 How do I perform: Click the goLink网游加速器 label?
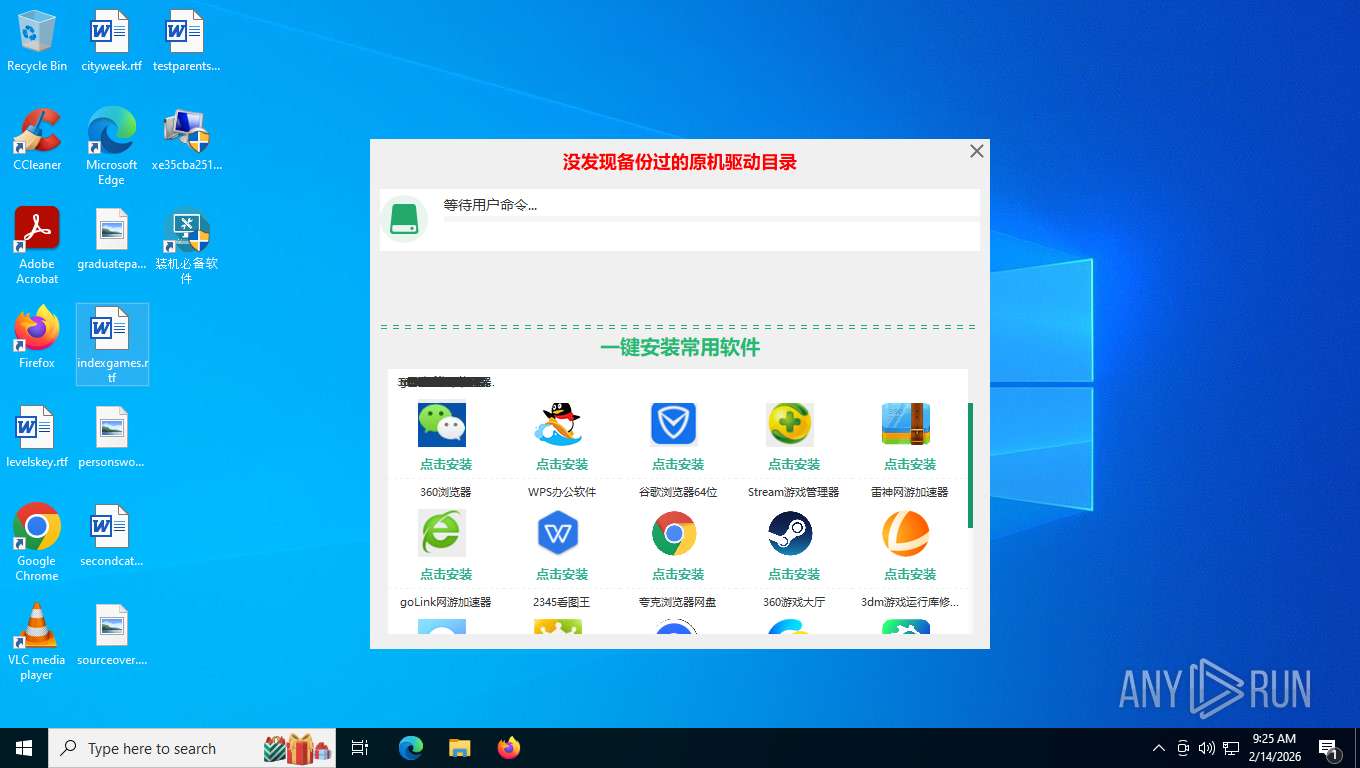pyautogui.click(x=446, y=602)
